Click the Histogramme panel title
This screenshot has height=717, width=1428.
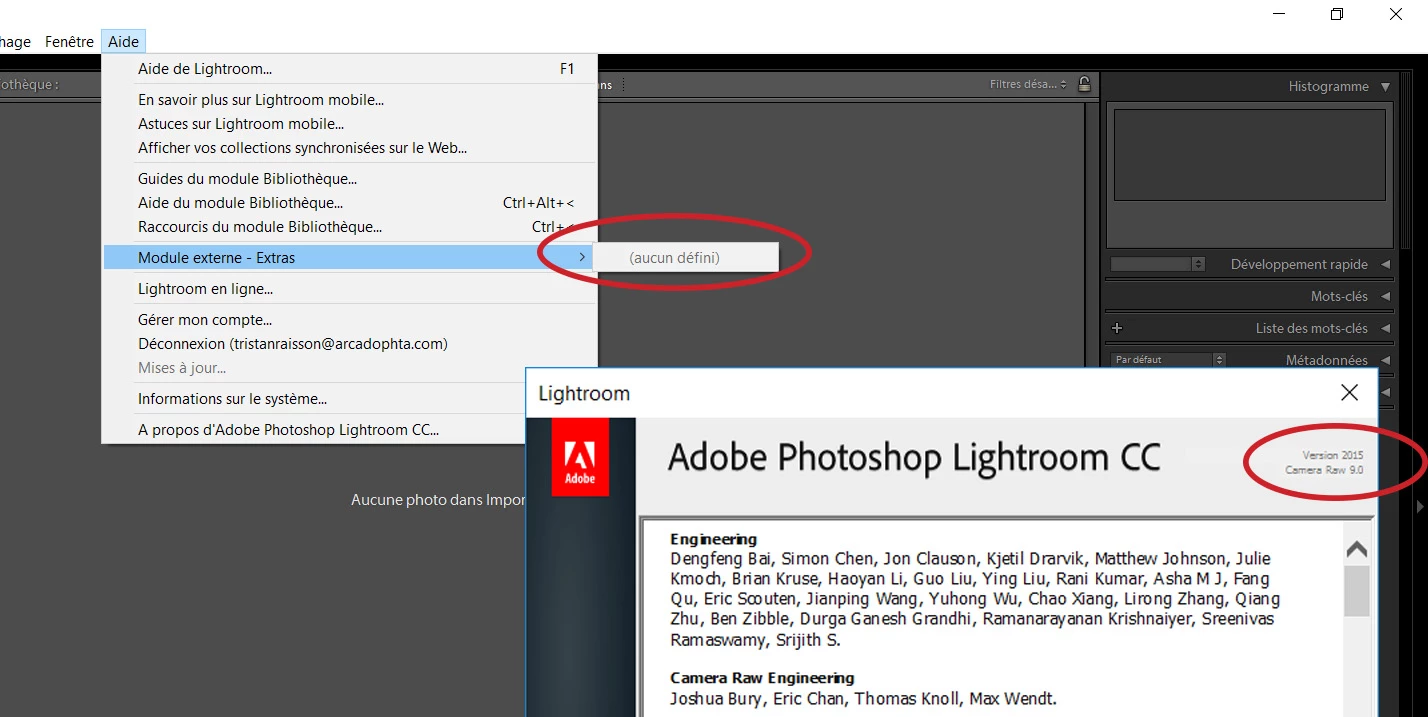1328,87
